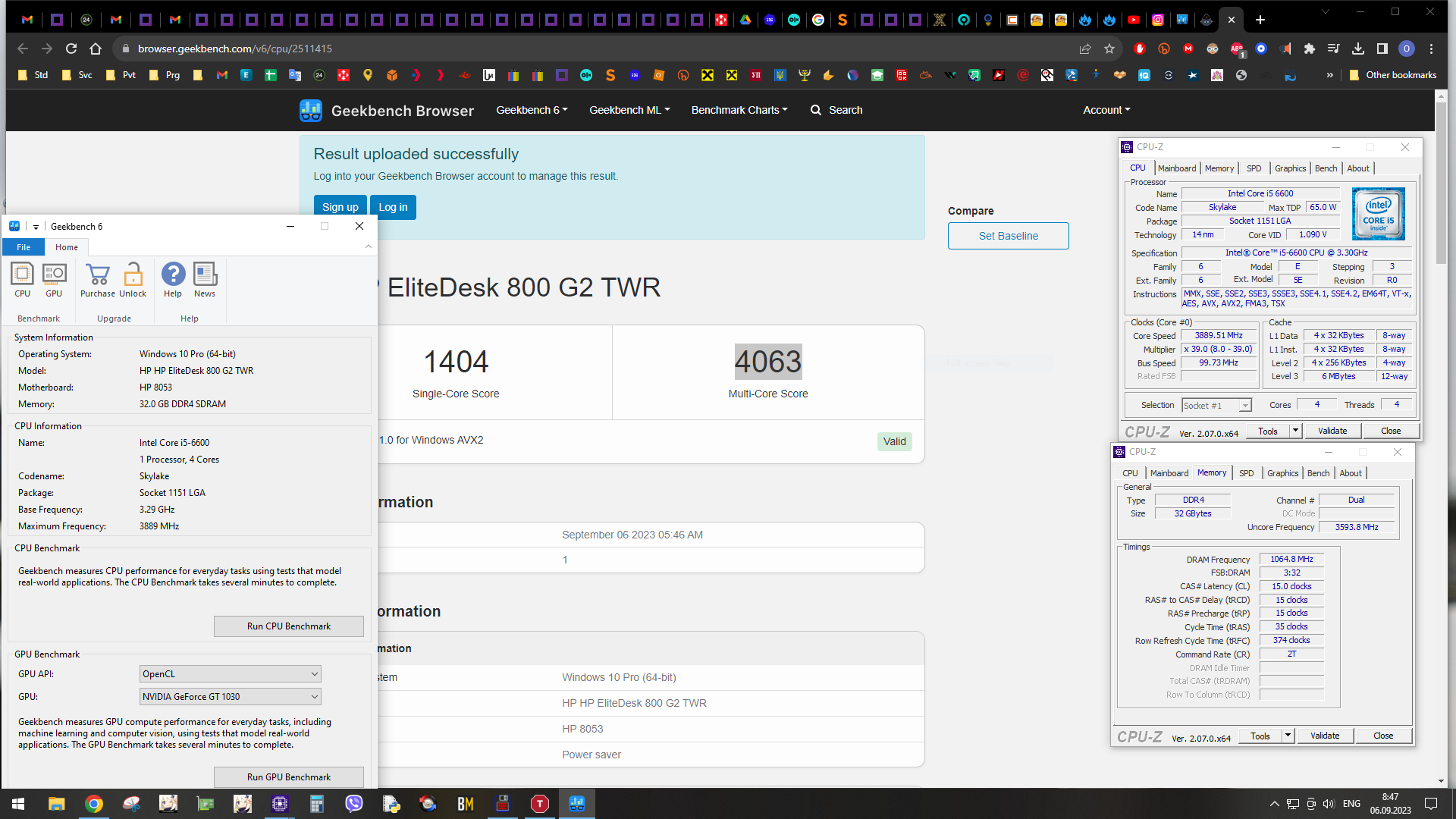This screenshot has width=1456, height=819.
Task: Click the Valid badge on results page
Action: [x=895, y=442]
